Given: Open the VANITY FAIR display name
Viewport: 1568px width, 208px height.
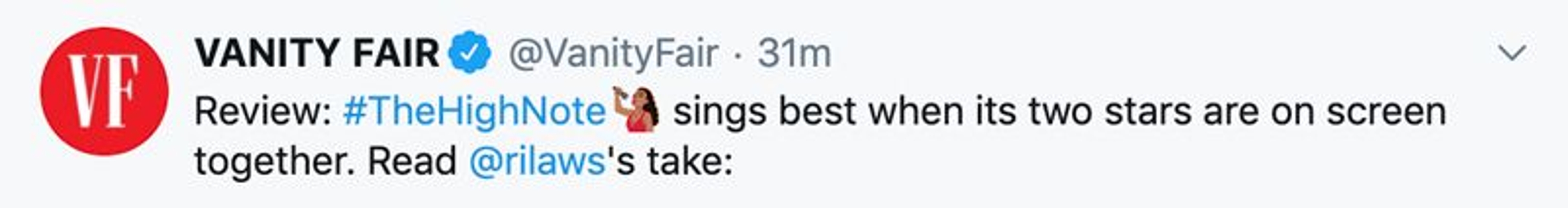Looking at the screenshot, I should [317, 53].
